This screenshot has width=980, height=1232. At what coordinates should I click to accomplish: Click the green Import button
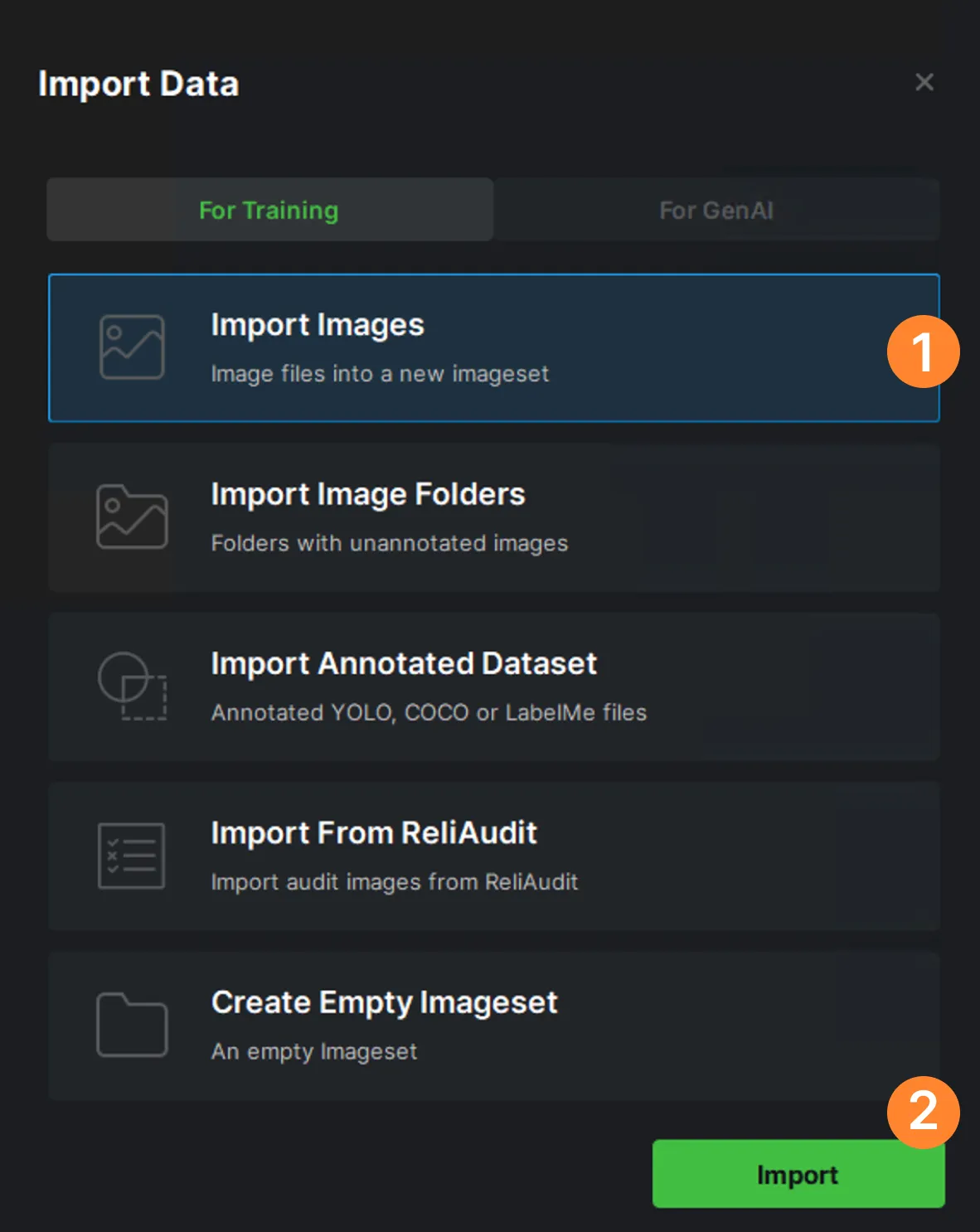coord(798,1174)
